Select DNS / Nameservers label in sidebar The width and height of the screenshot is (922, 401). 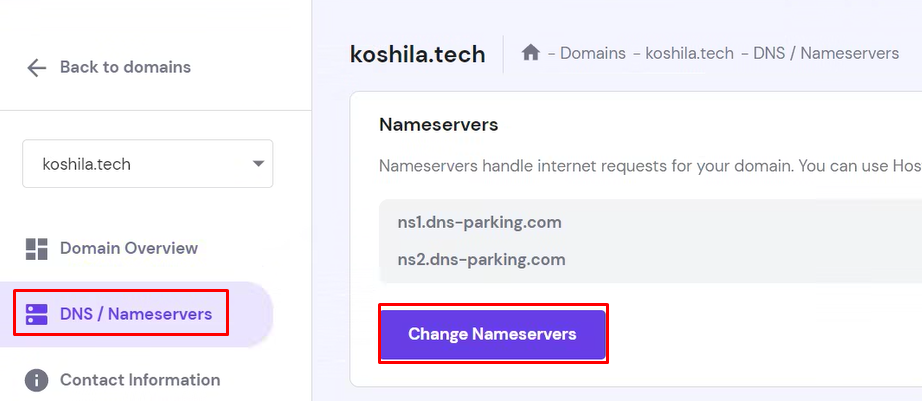coord(136,314)
